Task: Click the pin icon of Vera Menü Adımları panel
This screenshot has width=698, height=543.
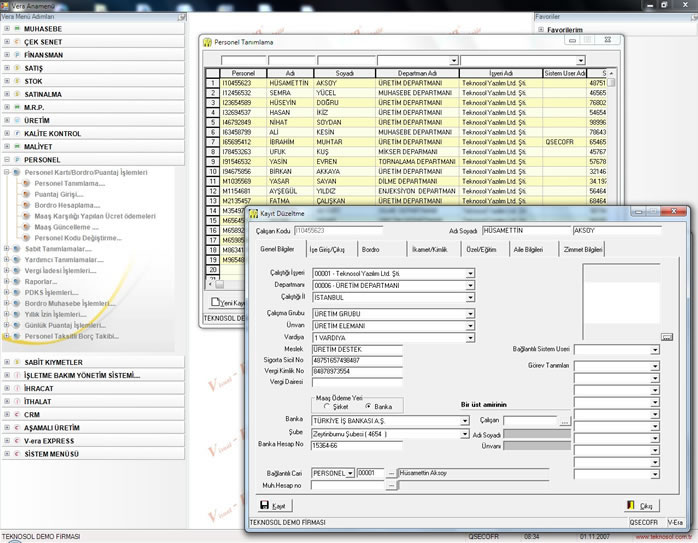Action: [x=182, y=17]
